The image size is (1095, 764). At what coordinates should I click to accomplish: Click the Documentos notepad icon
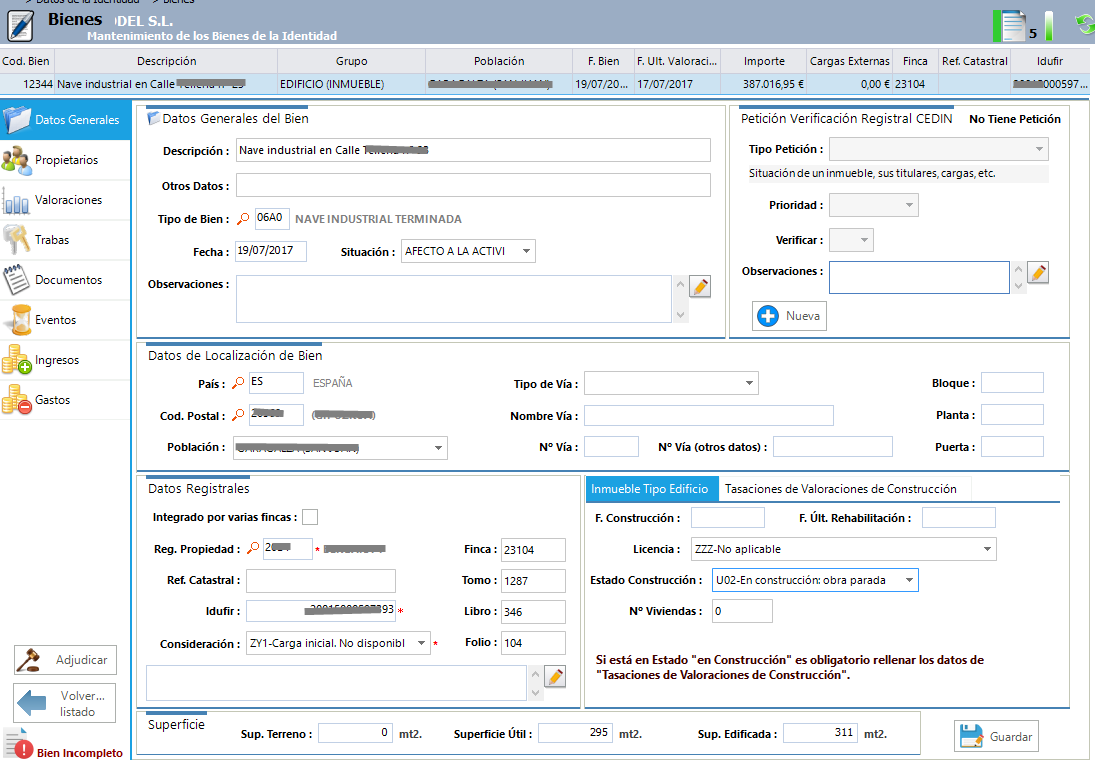pos(16,280)
